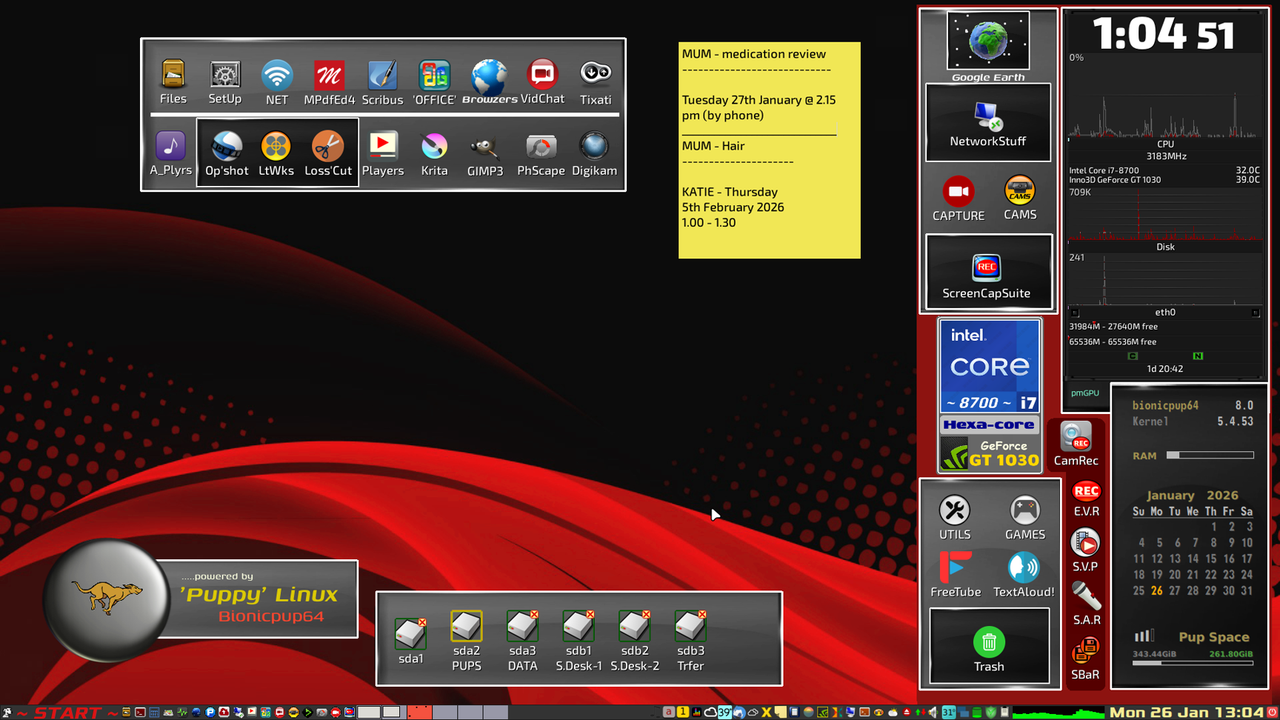Start the Tixati torrent client

coord(596,73)
